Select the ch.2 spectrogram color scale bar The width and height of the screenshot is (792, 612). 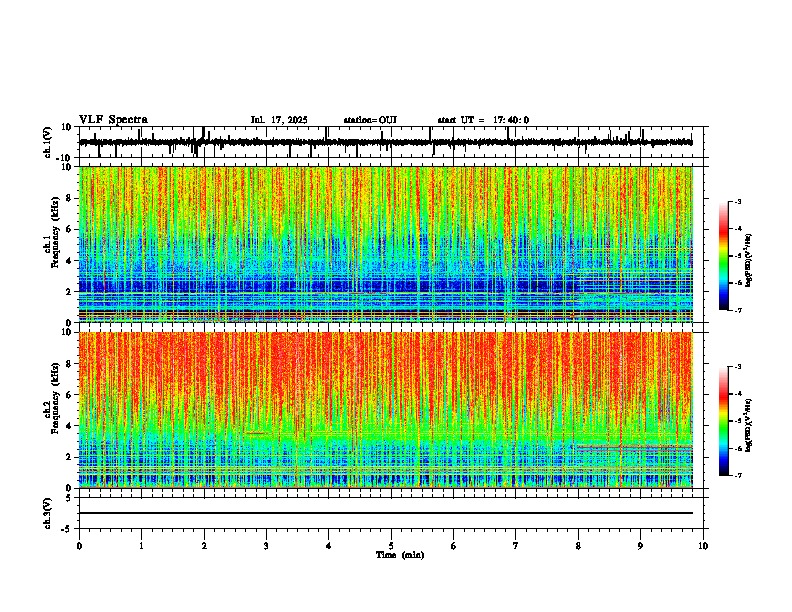coord(724,421)
